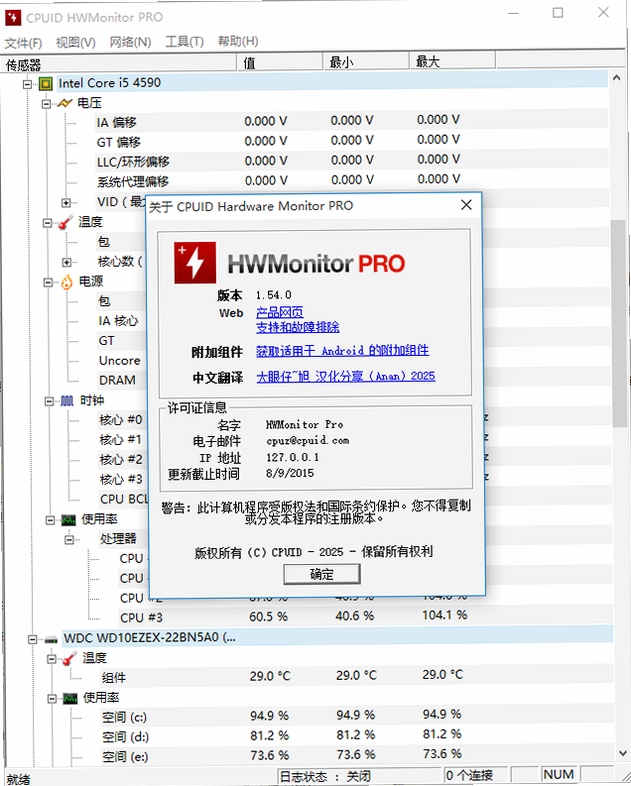
Task: Collapse the 时钟 clocks group
Action: (49, 402)
